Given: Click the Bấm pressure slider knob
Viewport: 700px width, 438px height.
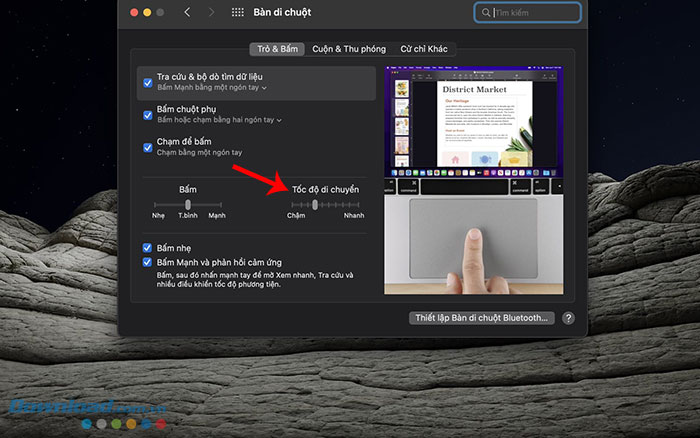Looking at the screenshot, I should tap(188, 204).
